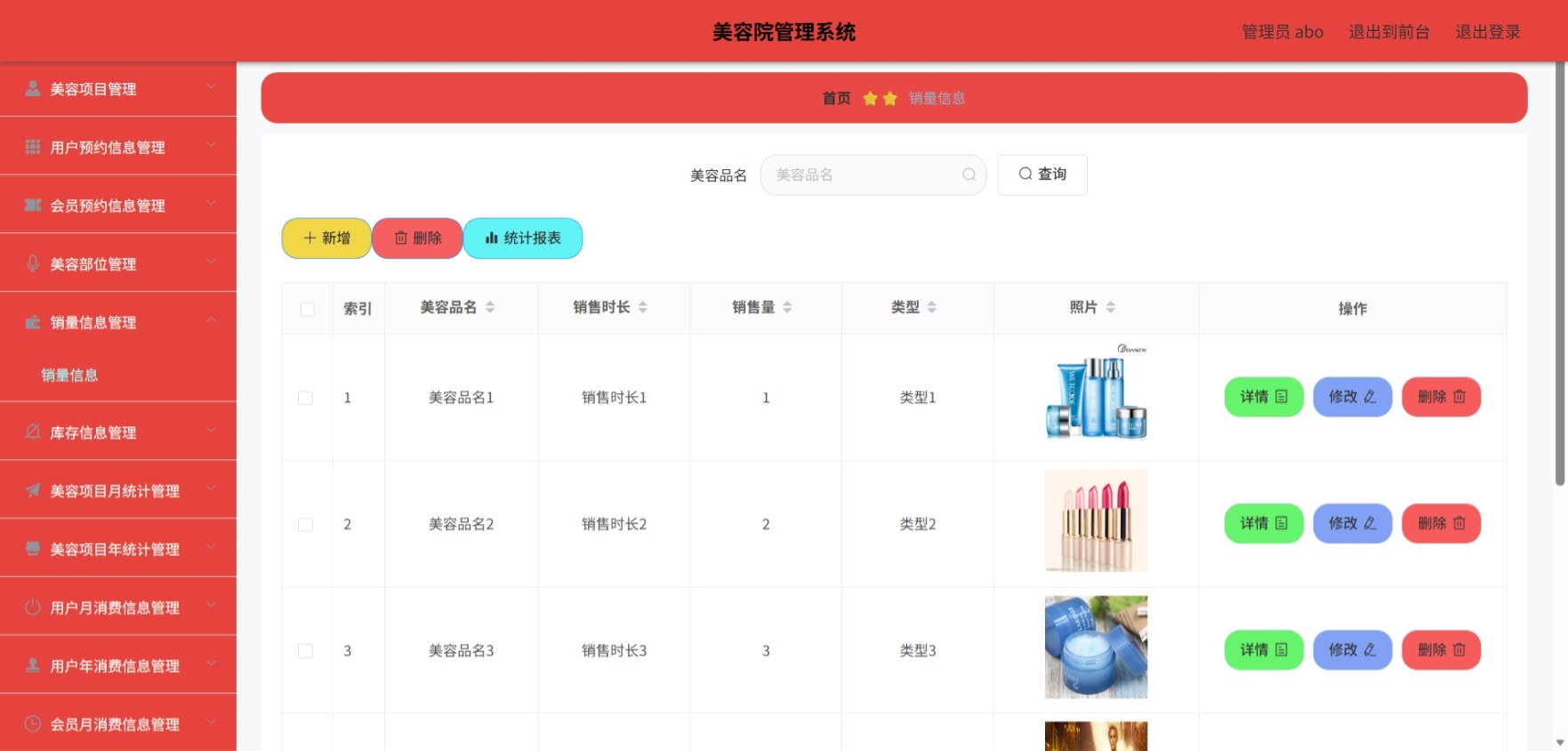Click the red 删除 toolbar button

(x=417, y=238)
